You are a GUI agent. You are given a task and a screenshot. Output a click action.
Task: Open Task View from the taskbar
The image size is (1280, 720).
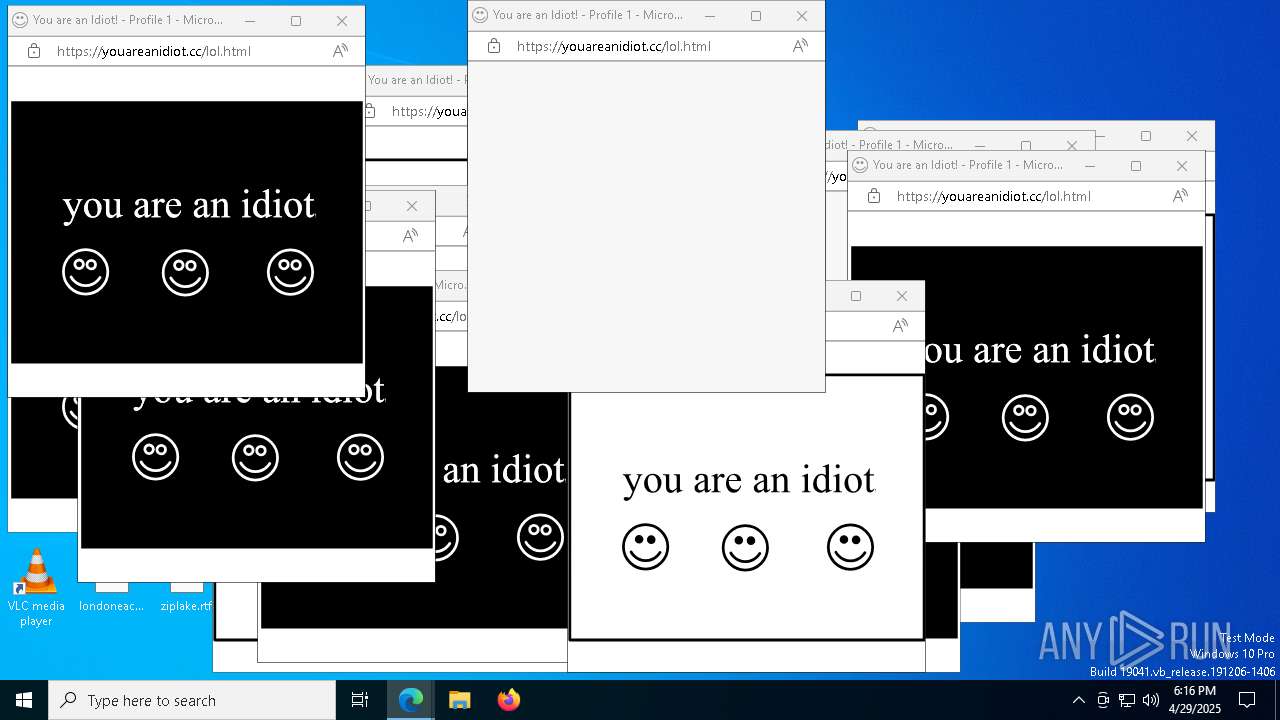(x=360, y=700)
